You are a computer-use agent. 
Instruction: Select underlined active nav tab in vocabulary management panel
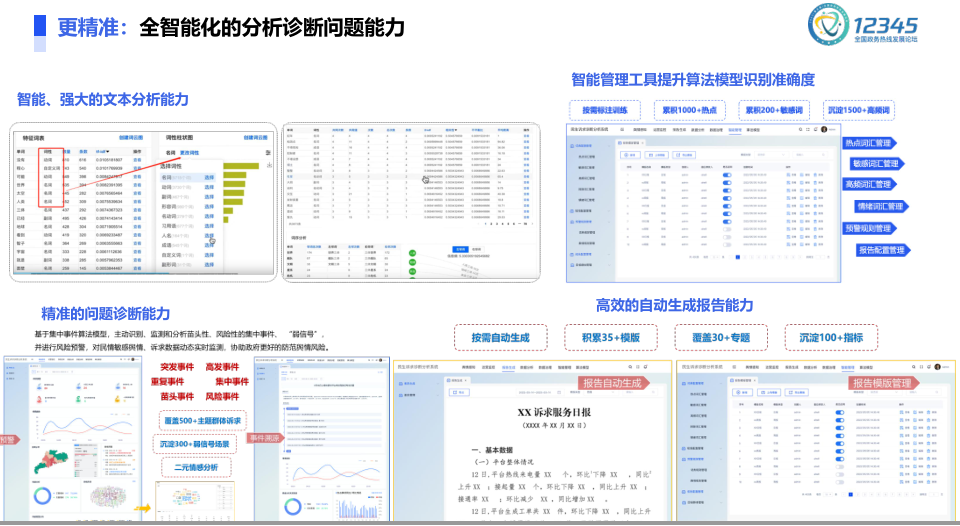point(735,130)
